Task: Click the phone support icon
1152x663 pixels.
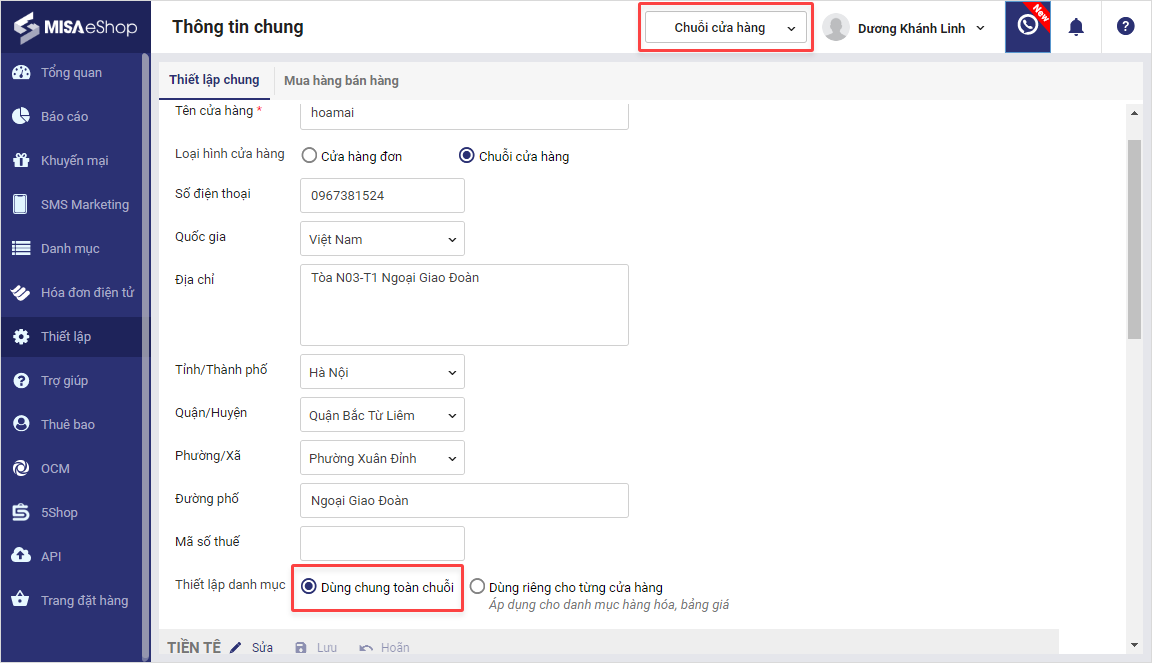Action: [1027, 26]
